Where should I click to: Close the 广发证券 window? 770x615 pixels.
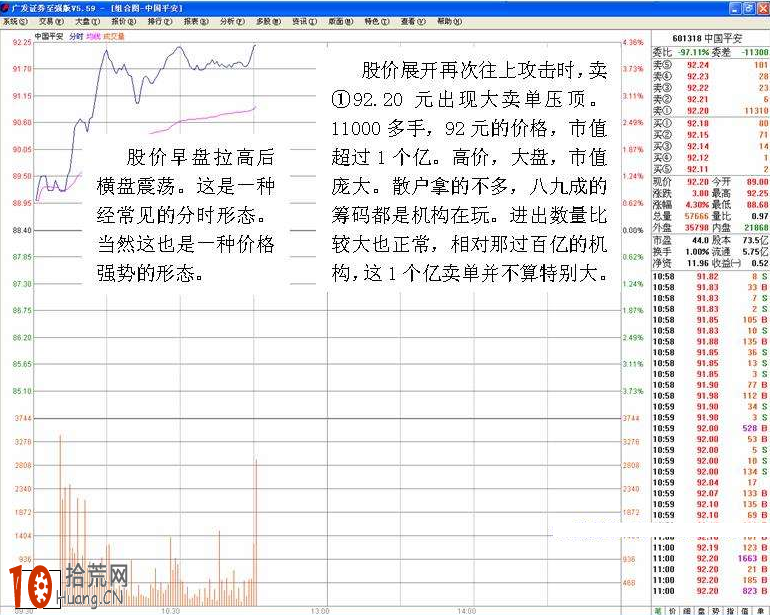[763, 8]
